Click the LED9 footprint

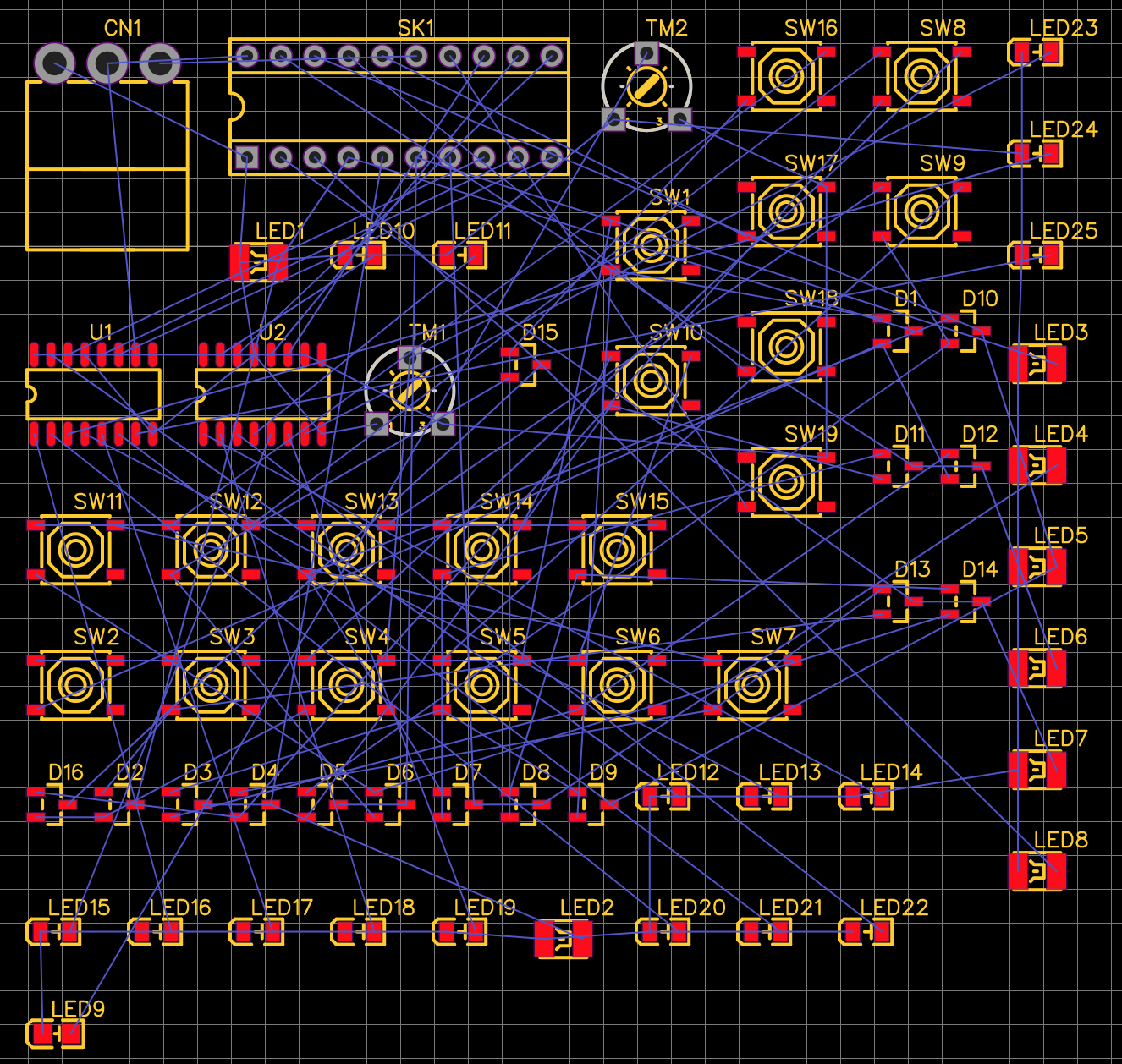56,1034
